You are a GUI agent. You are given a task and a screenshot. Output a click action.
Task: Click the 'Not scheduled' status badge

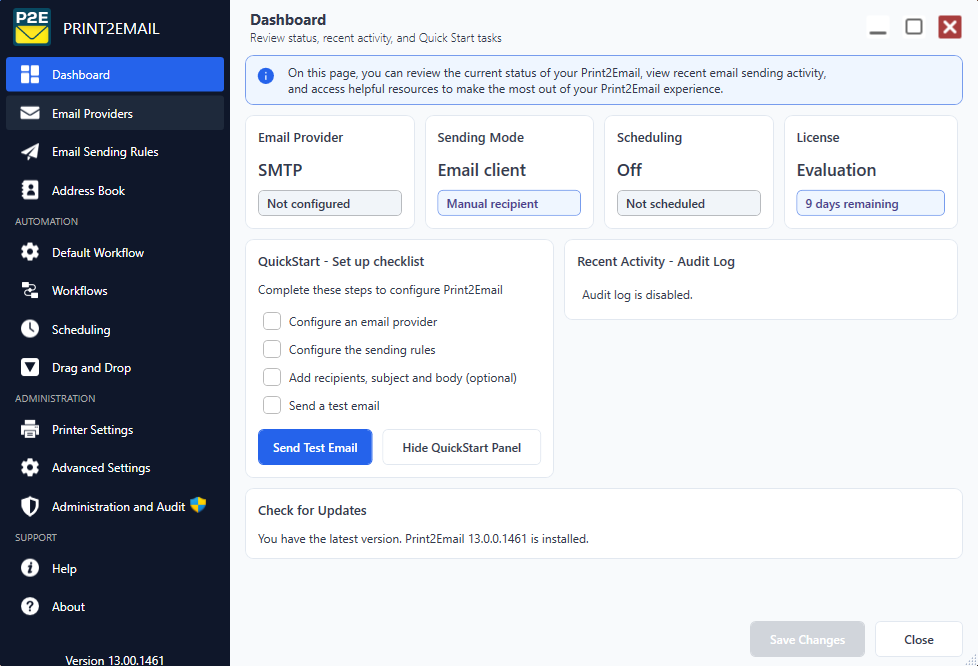(x=689, y=203)
